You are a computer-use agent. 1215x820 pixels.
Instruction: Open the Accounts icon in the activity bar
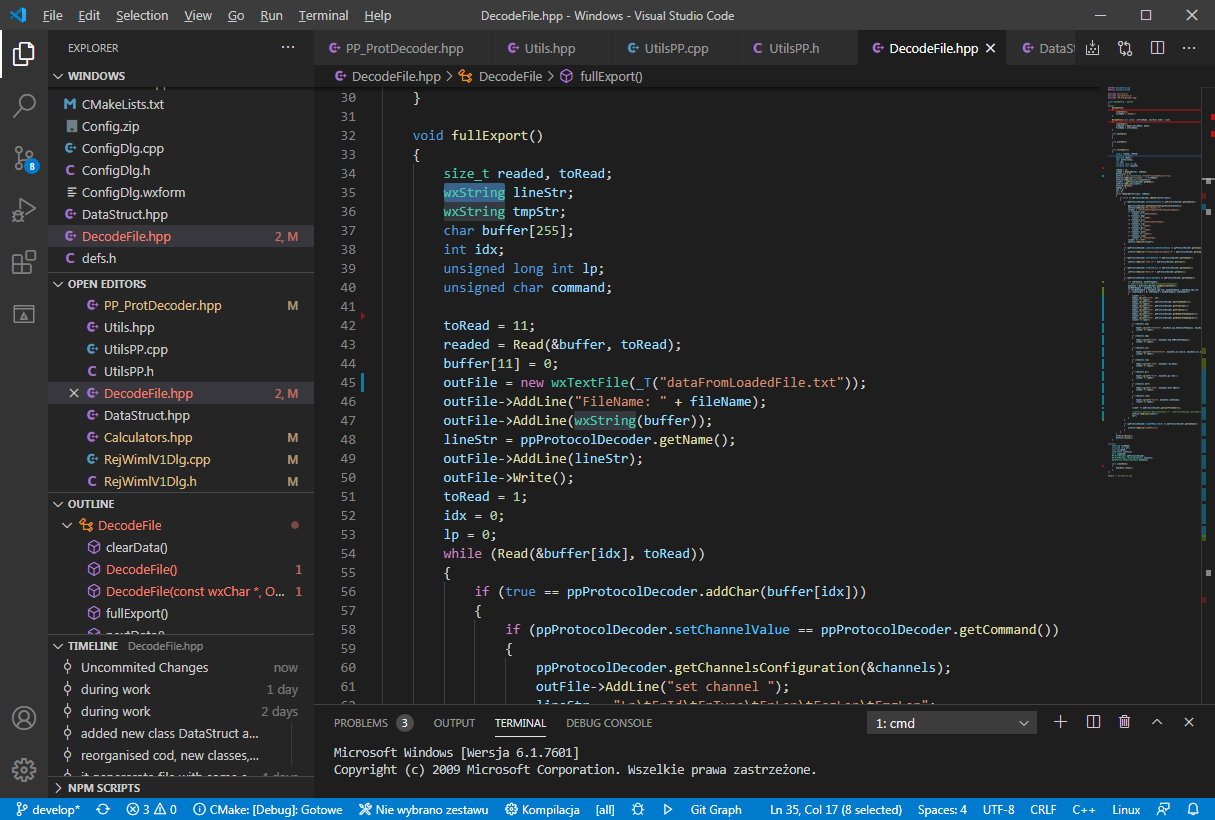[24, 718]
